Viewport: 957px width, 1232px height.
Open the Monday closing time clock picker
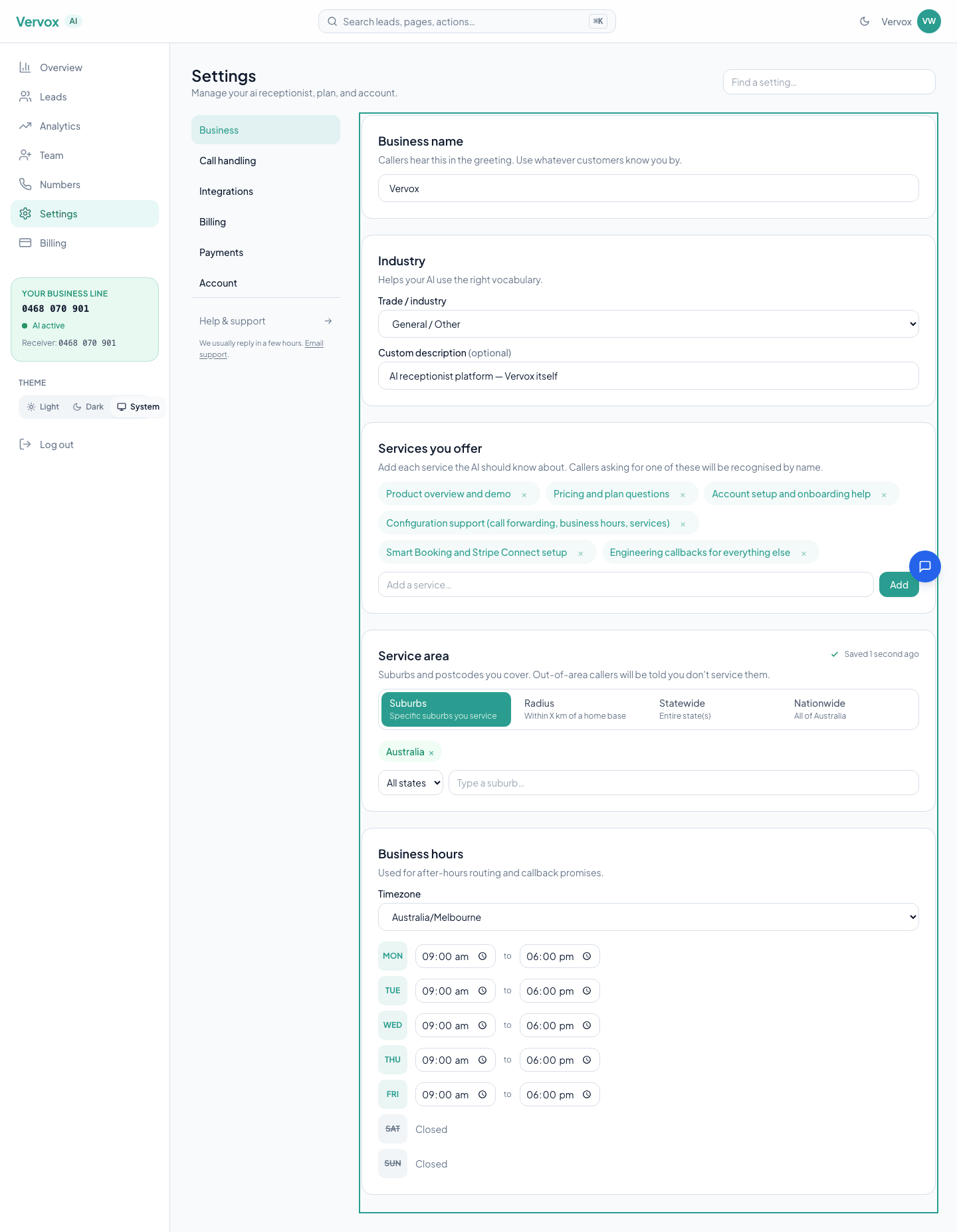587,956
